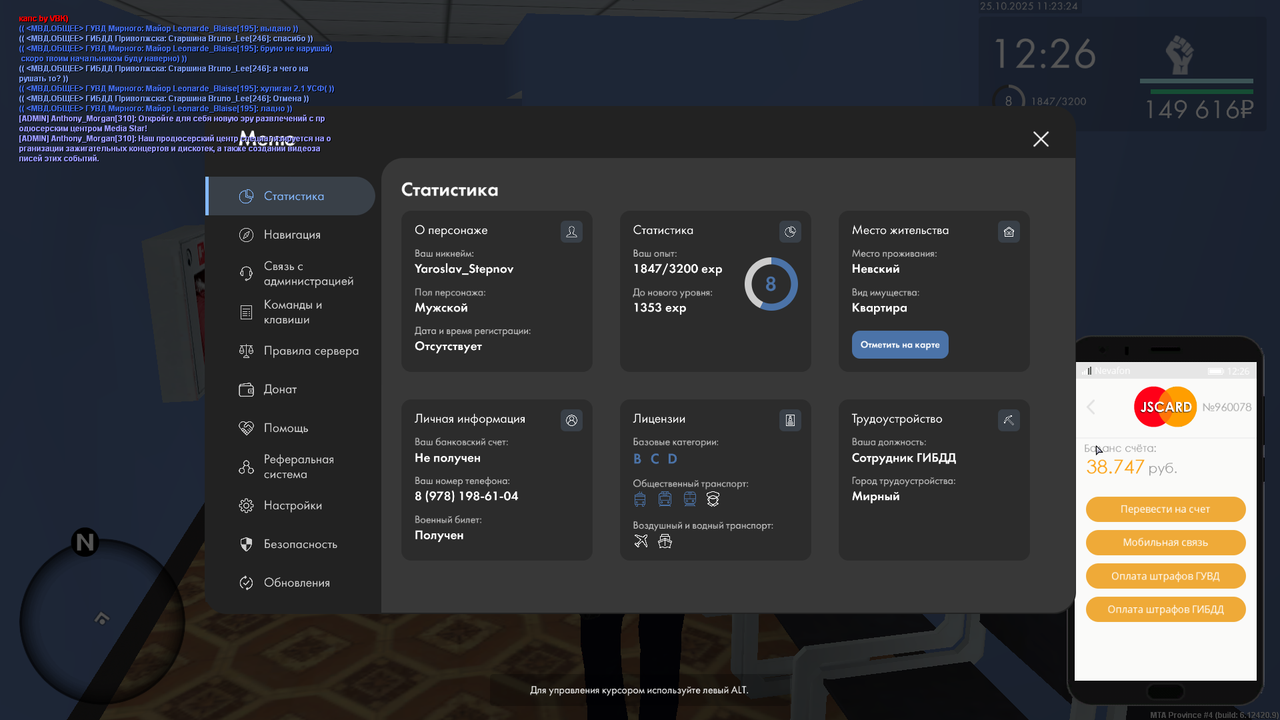This screenshot has width=1280, height=720.
Task: Click the job title Сотрудник ГИБДД
Action: click(x=904, y=458)
